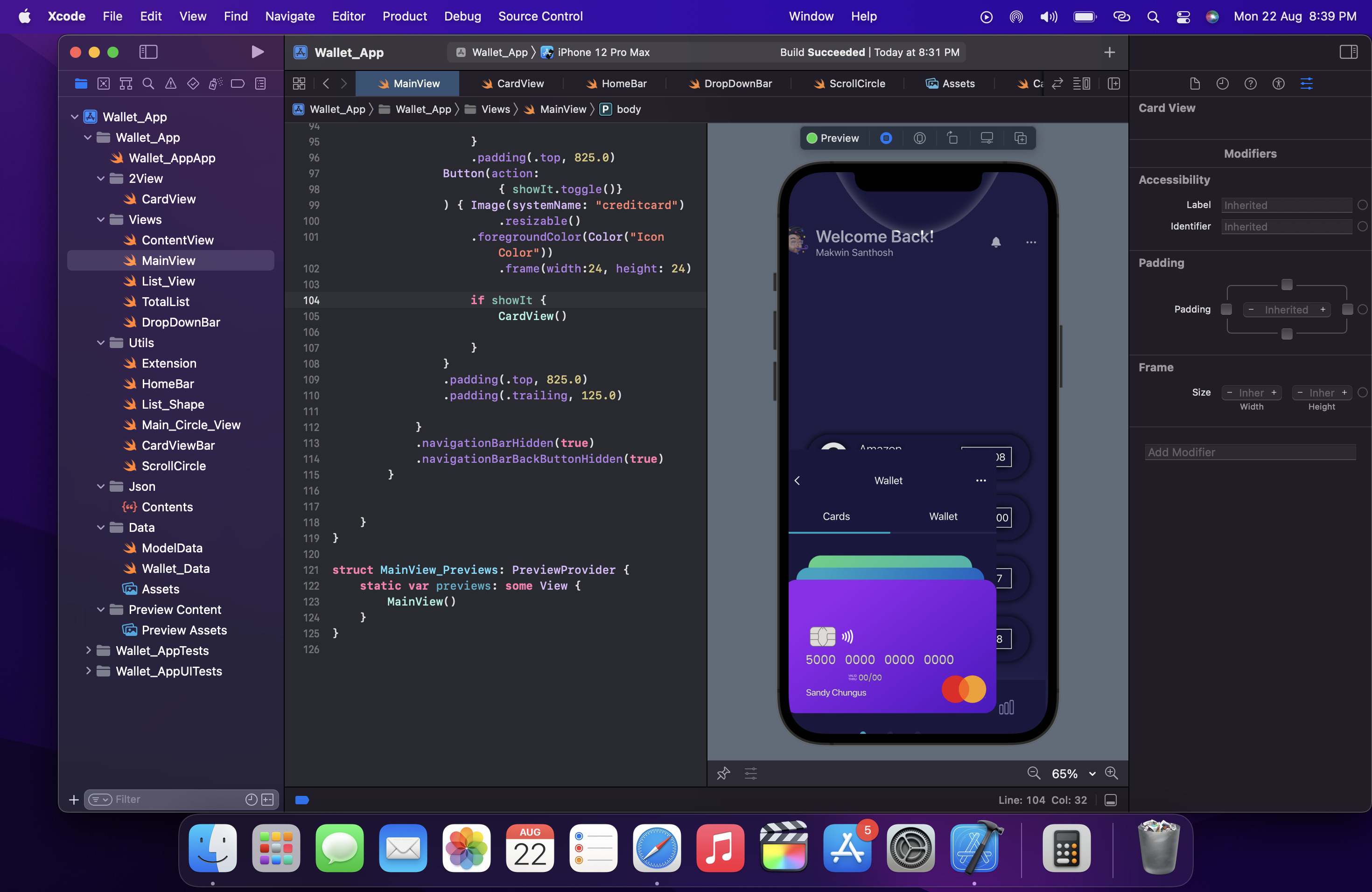Click the accessibility Label field
Screen dimensions: 1372x892
coord(1286,205)
